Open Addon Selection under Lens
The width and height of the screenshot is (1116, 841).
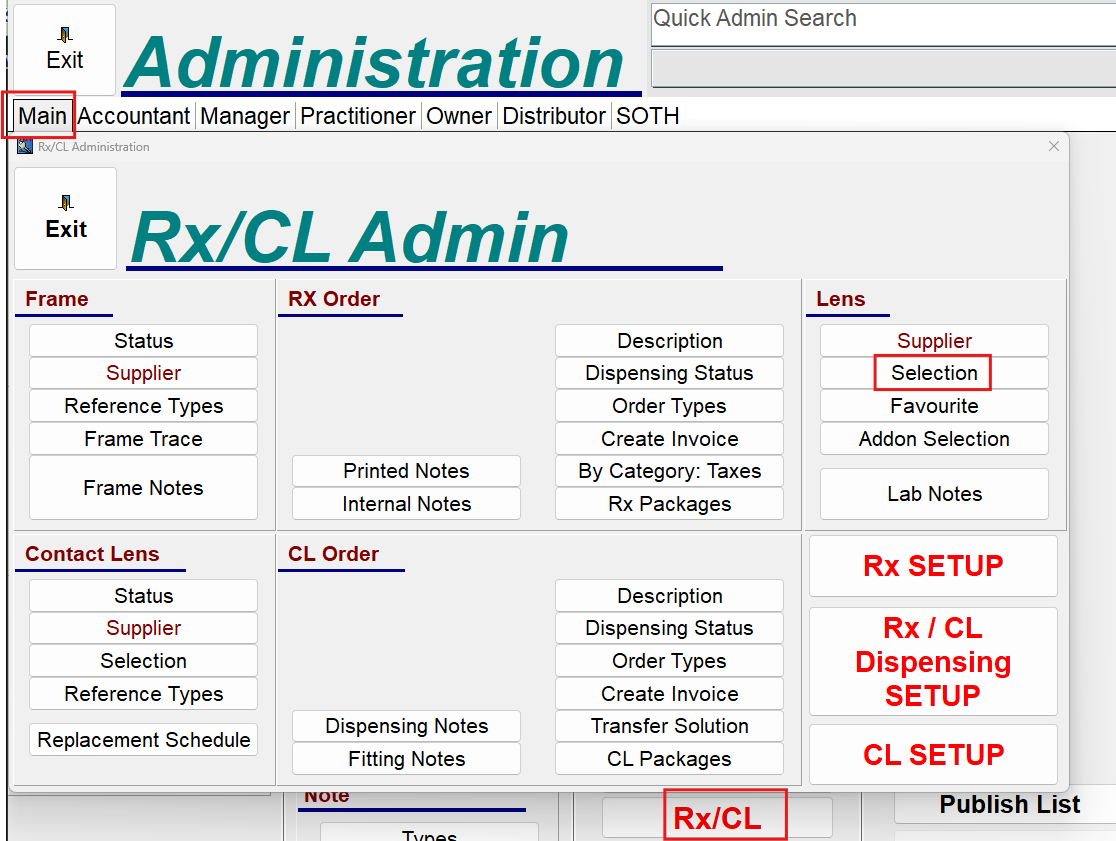[x=934, y=439]
